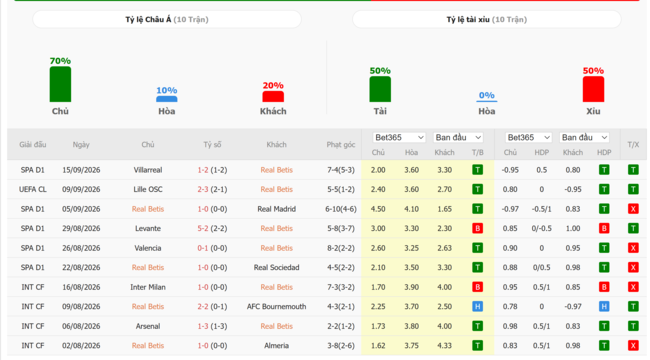Click the red B T/B badge in the Inter Milan row

pos(477,287)
